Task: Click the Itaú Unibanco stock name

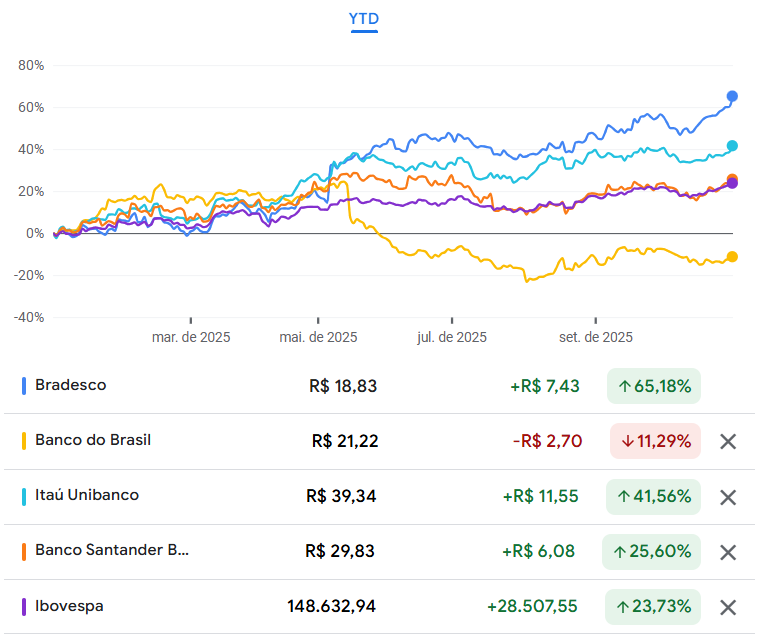Action: [x=87, y=495]
